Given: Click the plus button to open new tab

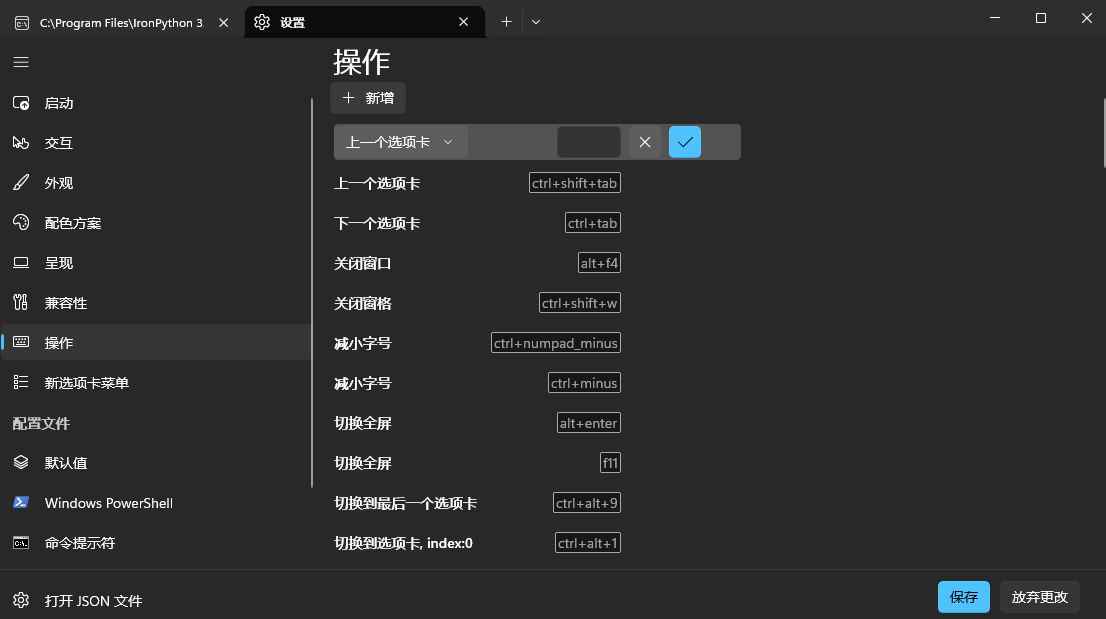Looking at the screenshot, I should [x=506, y=22].
